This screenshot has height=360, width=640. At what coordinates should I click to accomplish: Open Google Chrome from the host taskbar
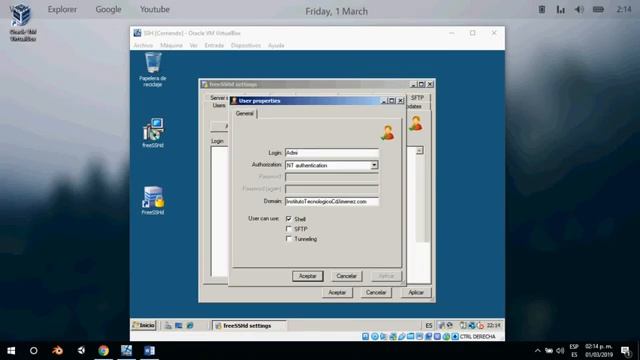(x=104, y=351)
